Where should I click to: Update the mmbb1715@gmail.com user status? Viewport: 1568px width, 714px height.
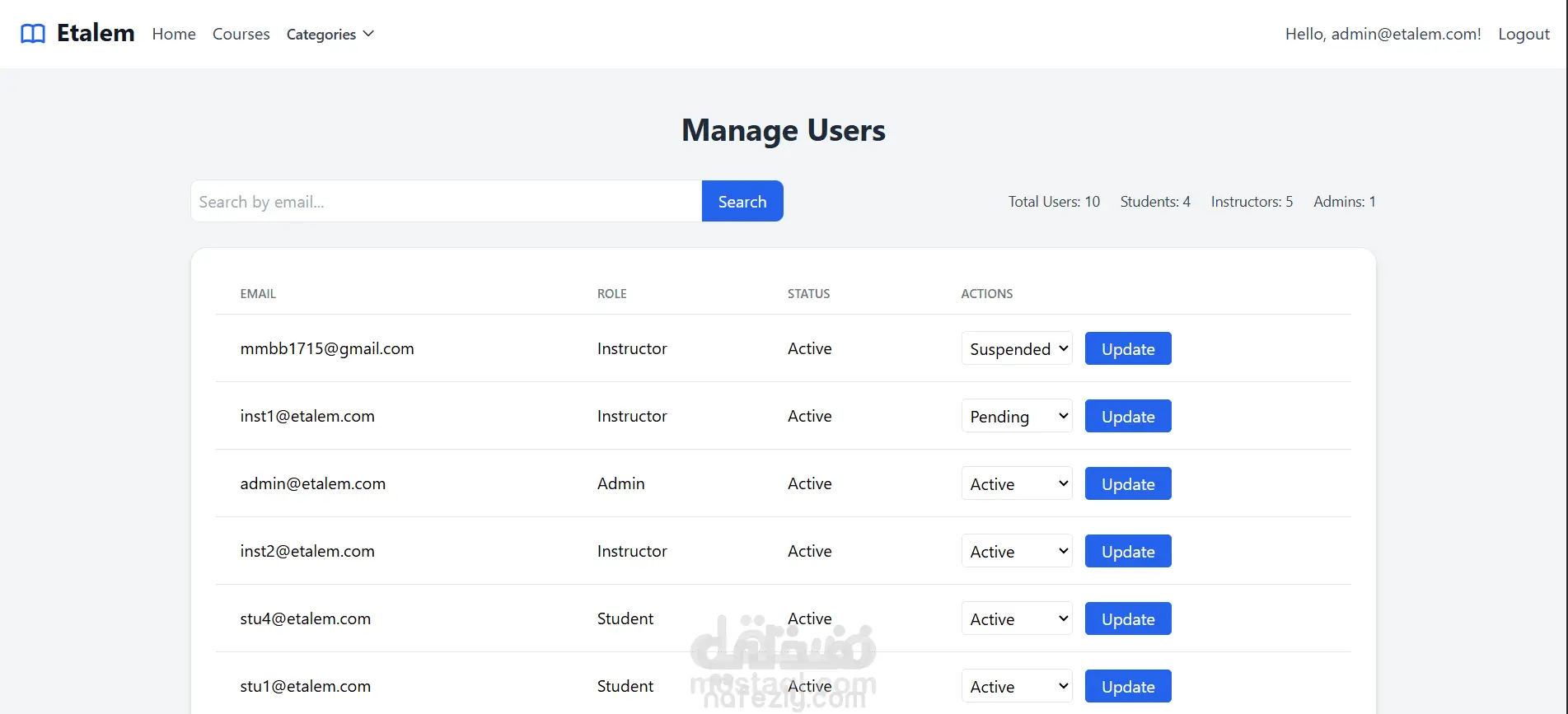coord(1127,348)
